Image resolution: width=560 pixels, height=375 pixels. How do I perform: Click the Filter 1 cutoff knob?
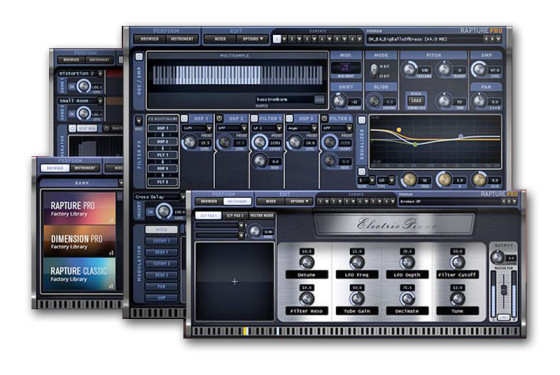point(260,142)
